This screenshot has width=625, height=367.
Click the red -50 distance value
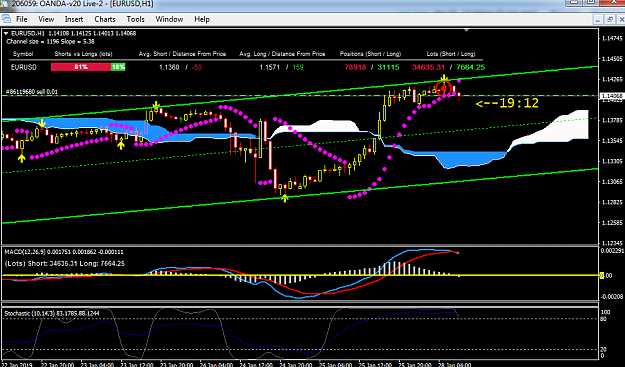pyautogui.click(x=197, y=67)
